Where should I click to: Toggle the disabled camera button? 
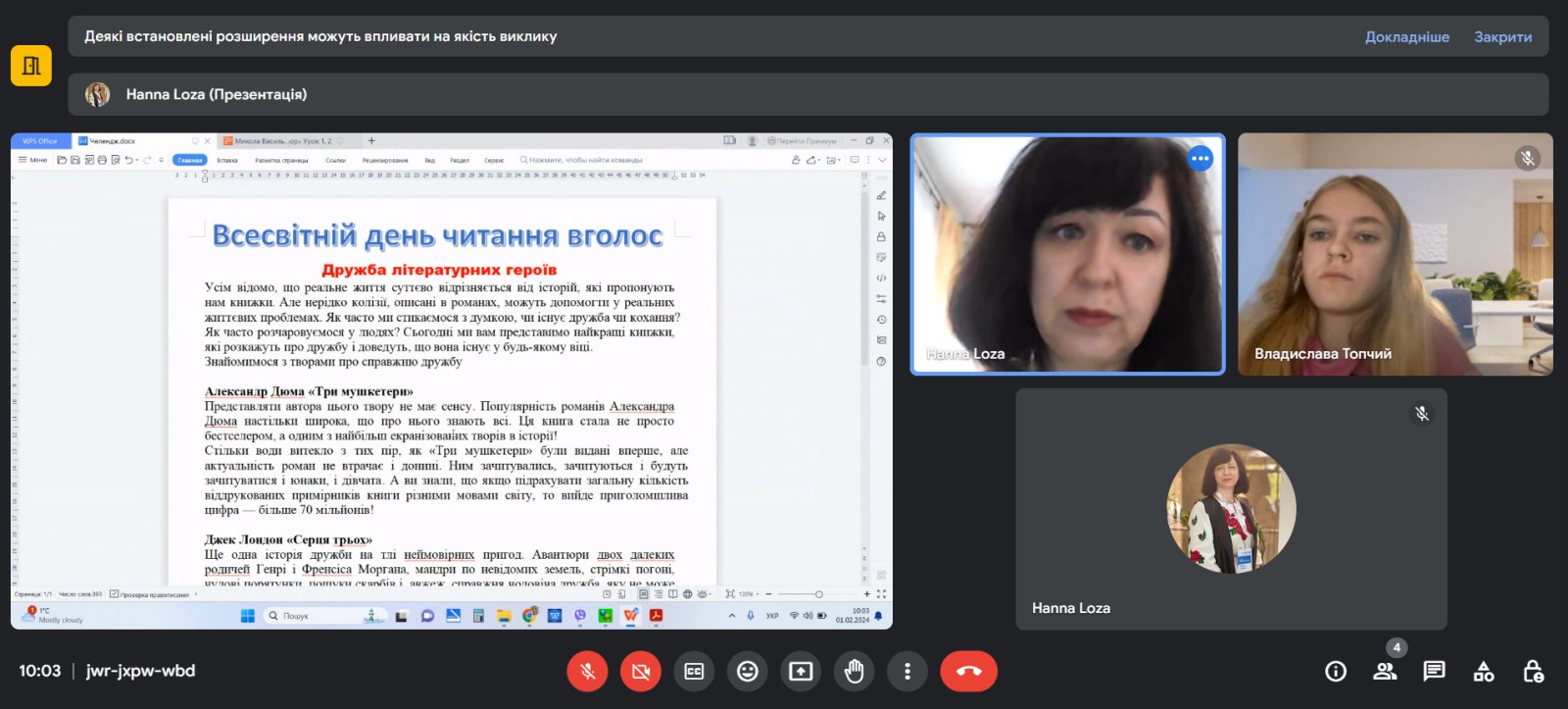(641, 671)
